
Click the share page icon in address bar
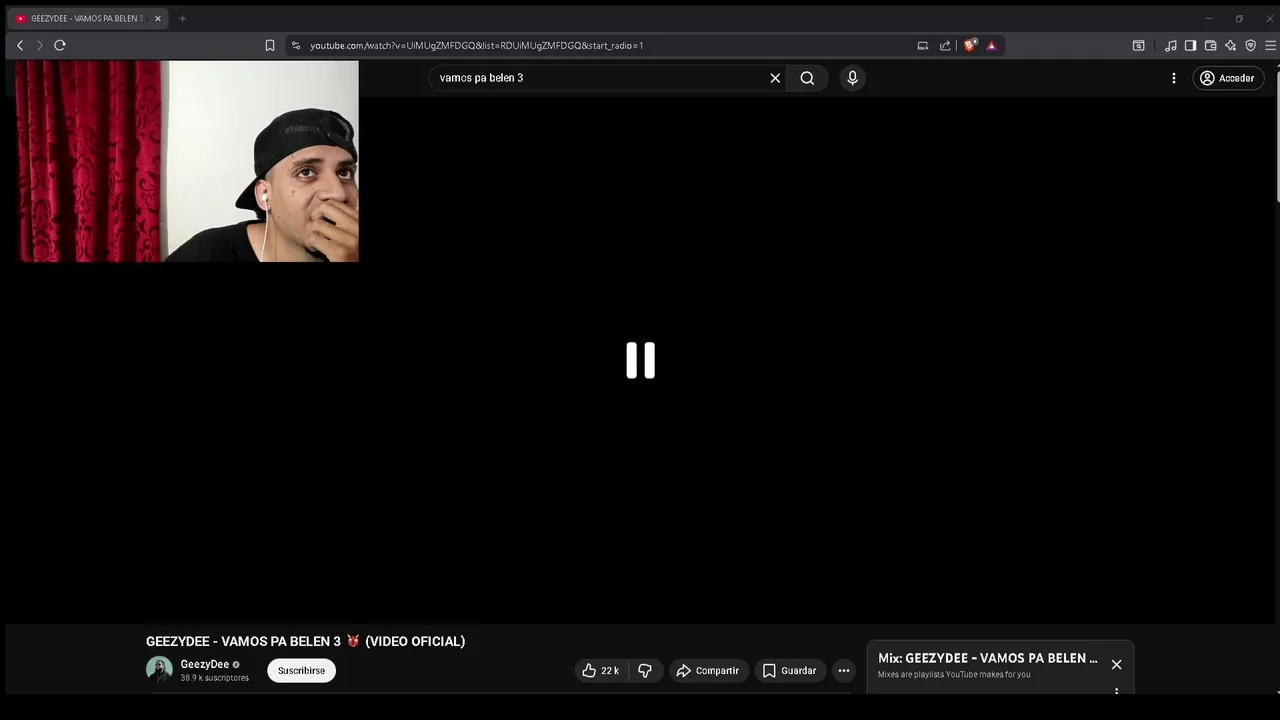945,45
